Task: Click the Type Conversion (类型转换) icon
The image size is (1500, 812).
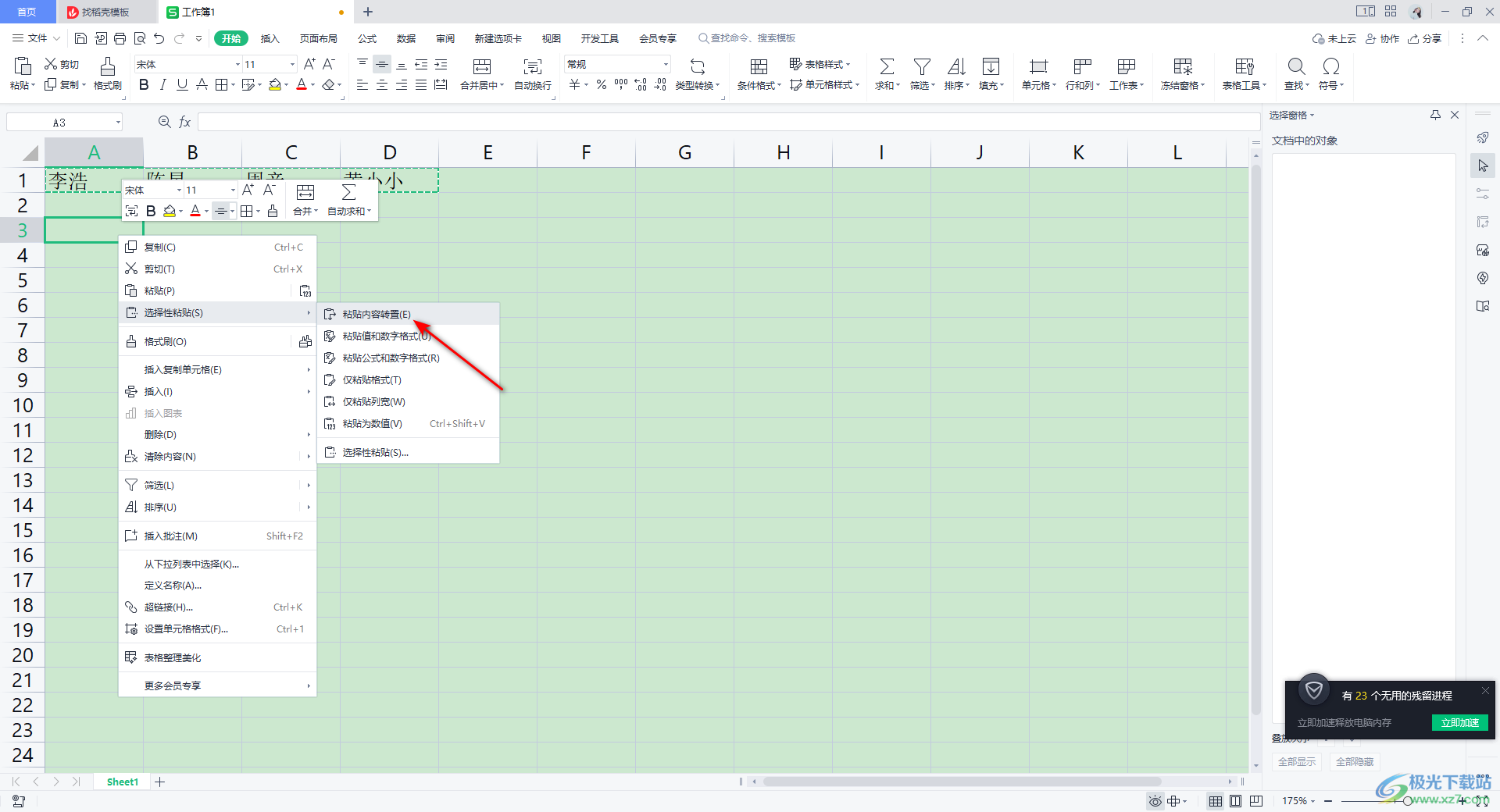Action: pos(697,66)
